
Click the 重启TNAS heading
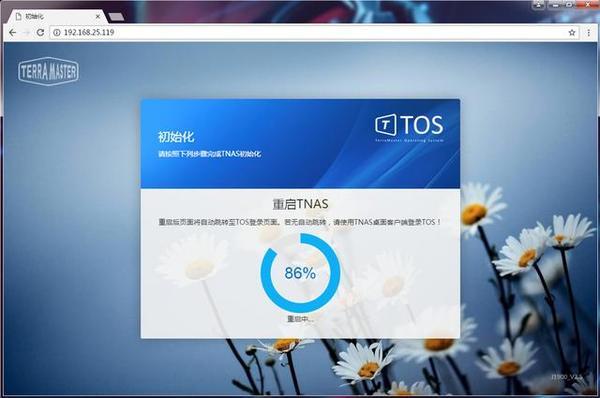(x=300, y=204)
